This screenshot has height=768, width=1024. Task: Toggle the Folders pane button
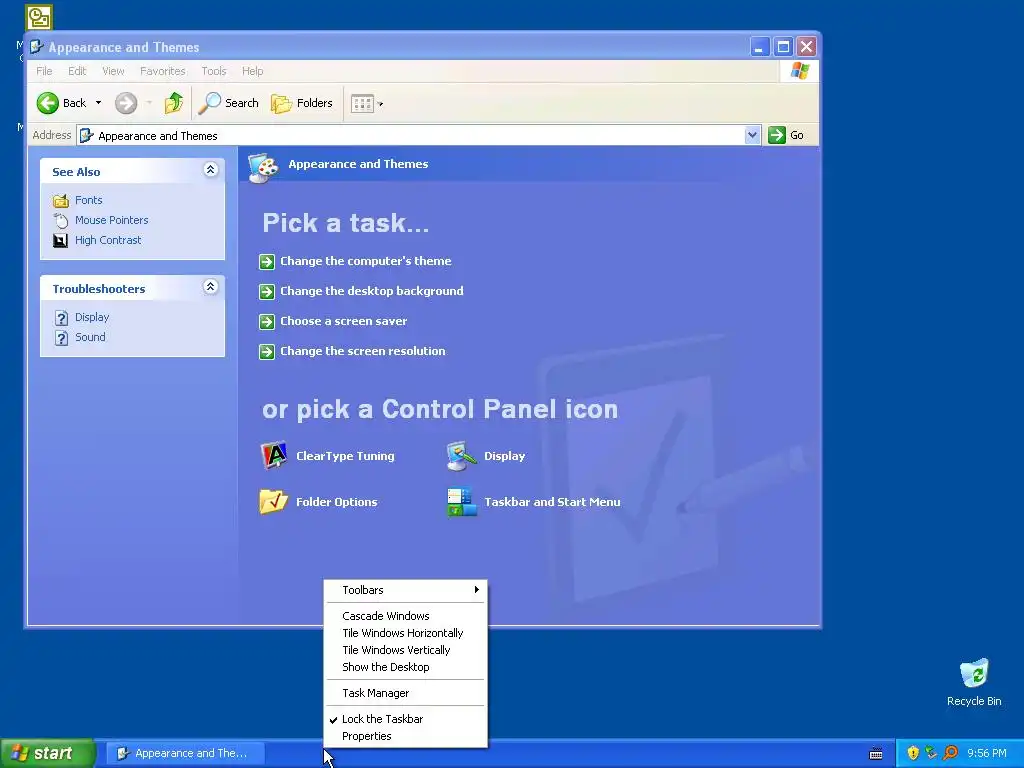point(302,103)
